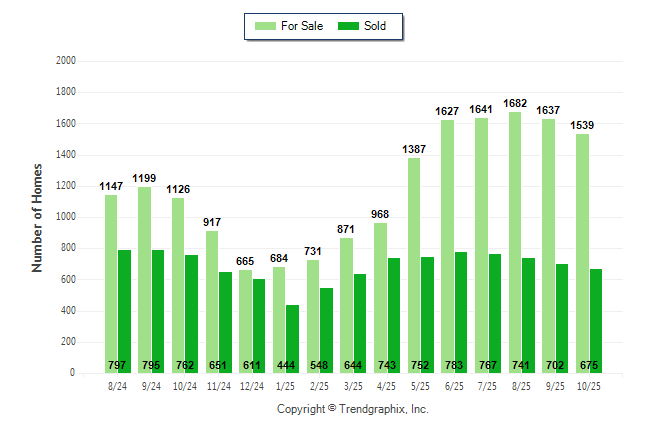Click the 8/24 x-axis label

pos(117,384)
